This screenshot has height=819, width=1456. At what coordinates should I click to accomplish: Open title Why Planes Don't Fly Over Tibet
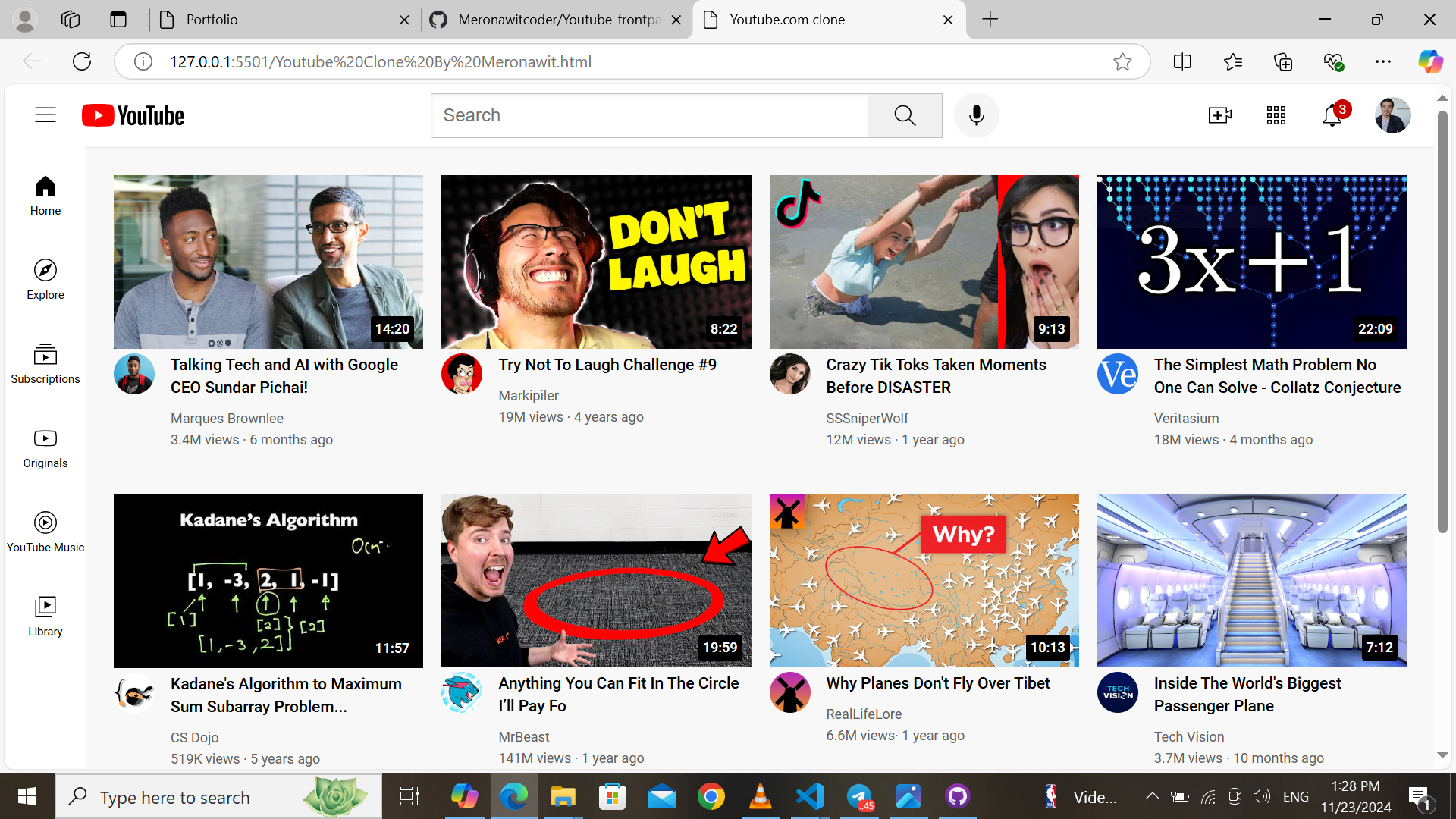938,683
